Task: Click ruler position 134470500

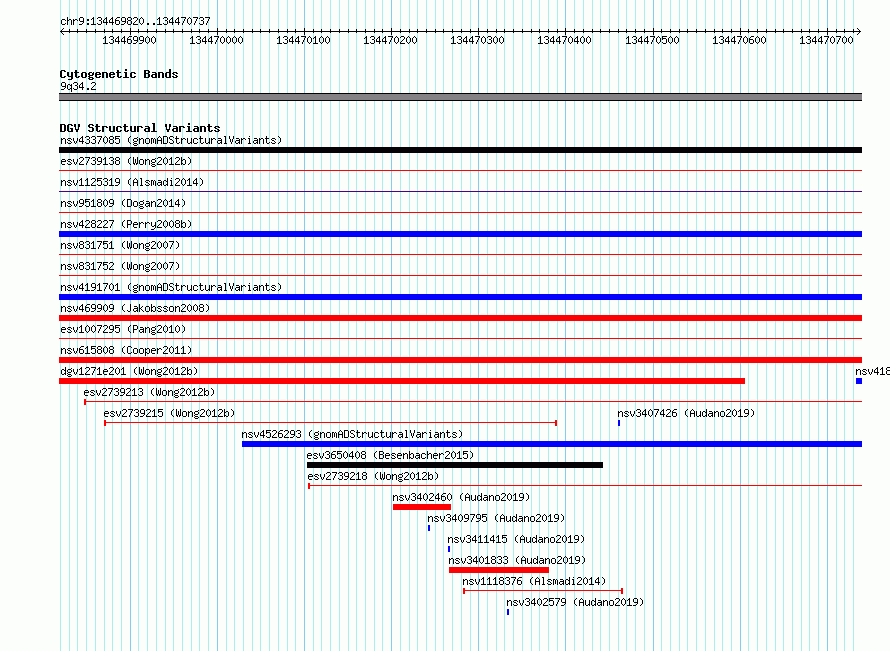Action: (x=652, y=40)
